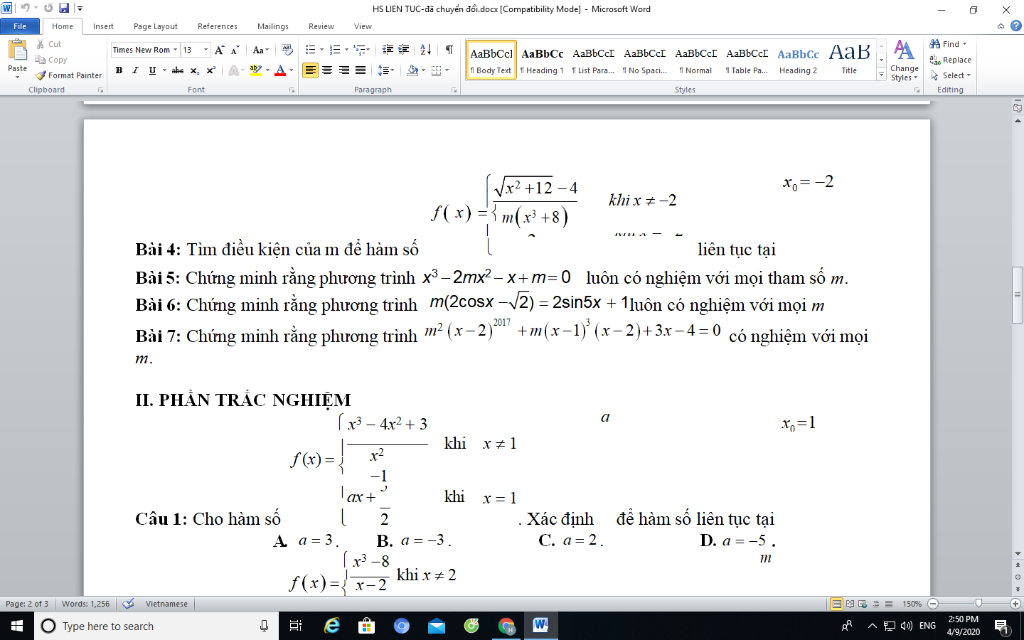Apply strikethrough formatting
This screenshot has width=1024, height=640.
pos(177,70)
